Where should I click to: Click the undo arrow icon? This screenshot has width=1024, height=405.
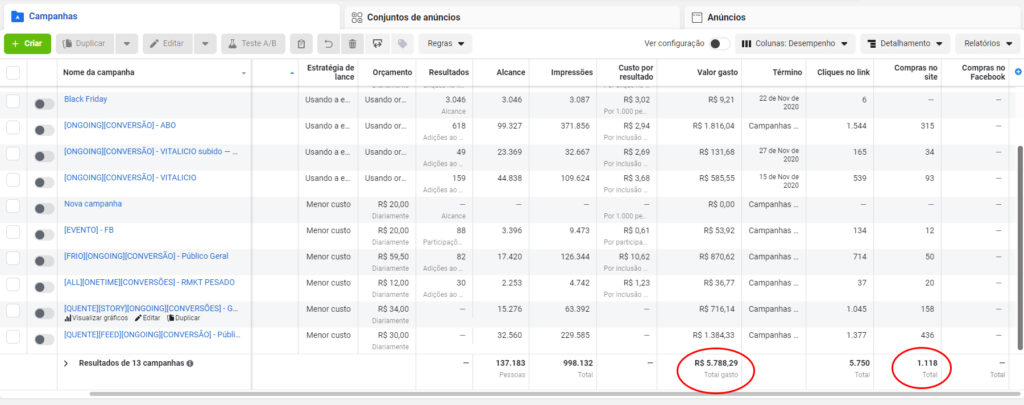[329, 44]
